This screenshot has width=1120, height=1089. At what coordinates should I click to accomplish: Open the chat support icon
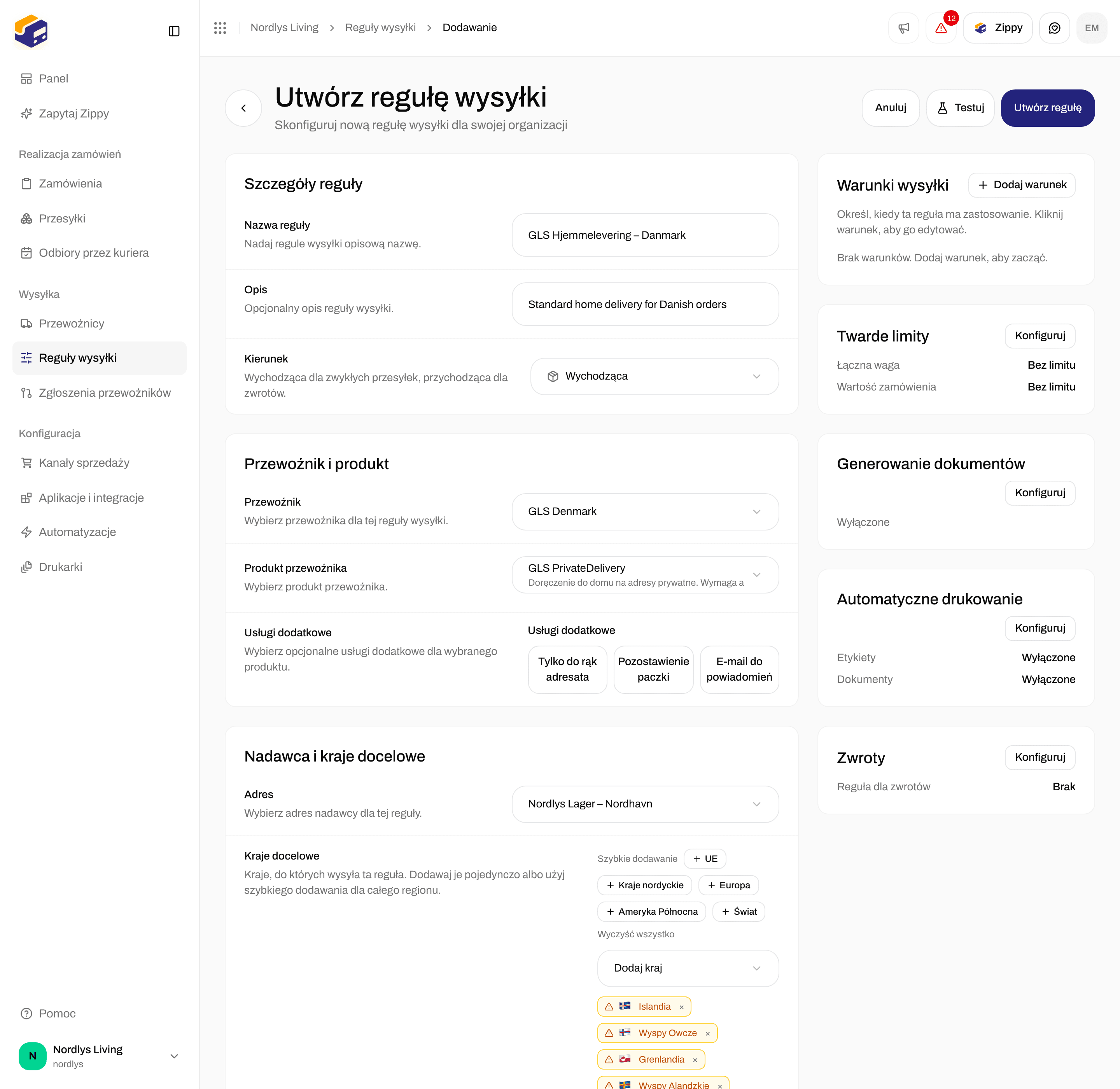click(1054, 28)
